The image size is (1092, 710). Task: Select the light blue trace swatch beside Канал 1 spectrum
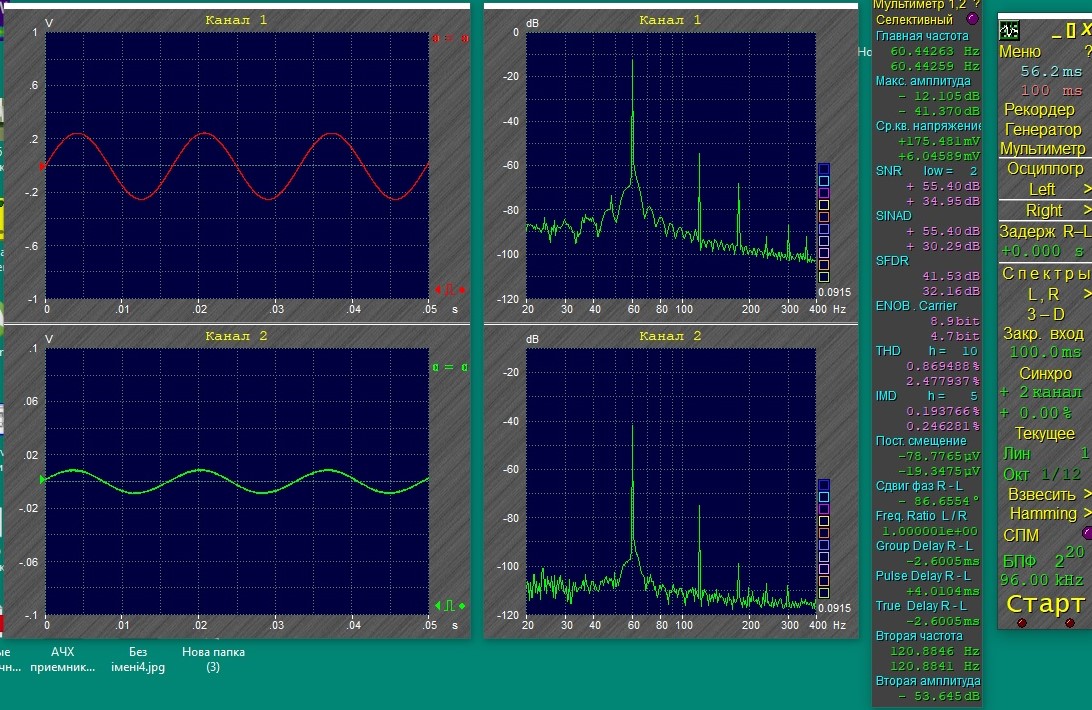tap(824, 181)
